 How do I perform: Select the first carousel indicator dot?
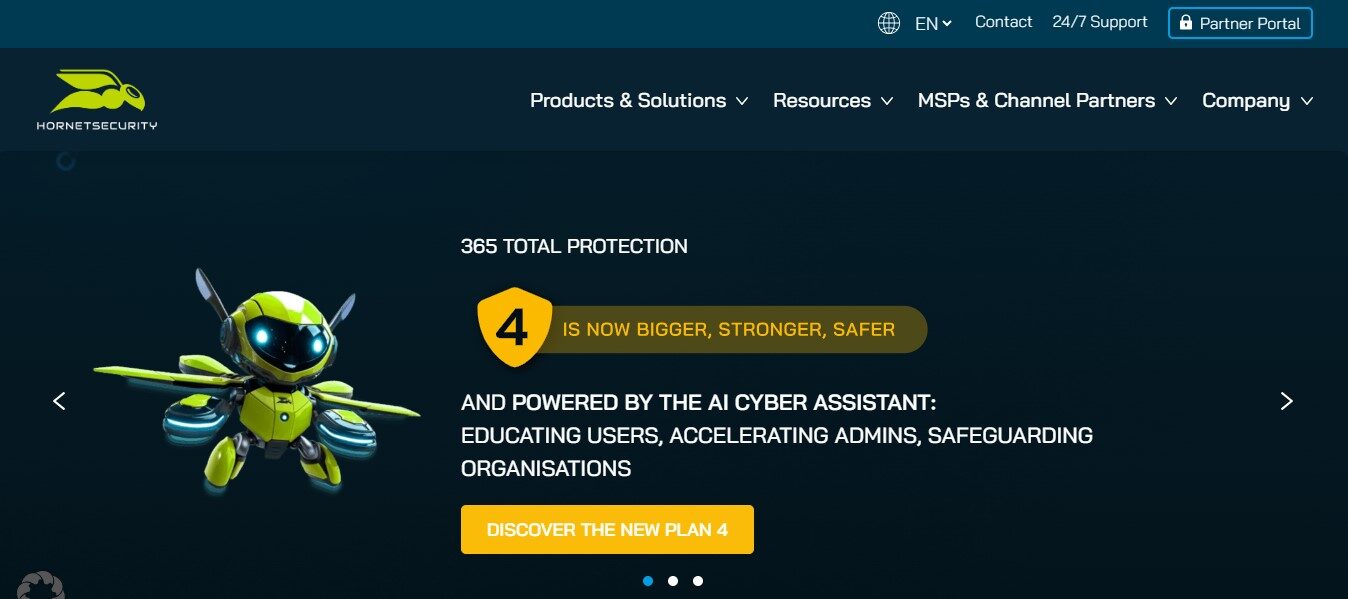point(648,580)
